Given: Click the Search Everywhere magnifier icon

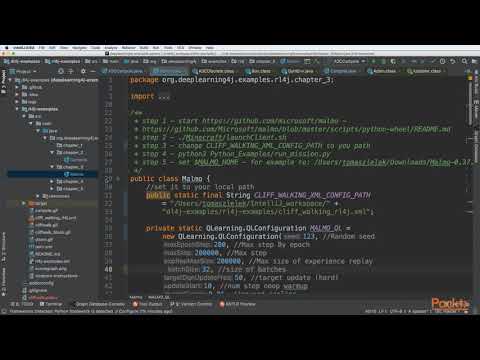Looking at the screenshot, I should (464, 61).
